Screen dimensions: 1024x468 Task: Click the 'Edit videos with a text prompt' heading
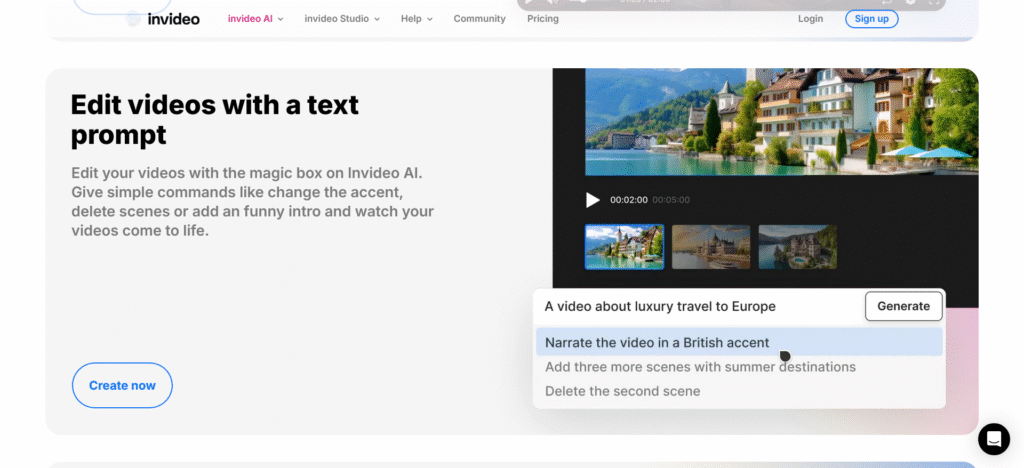tap(215, 119)
